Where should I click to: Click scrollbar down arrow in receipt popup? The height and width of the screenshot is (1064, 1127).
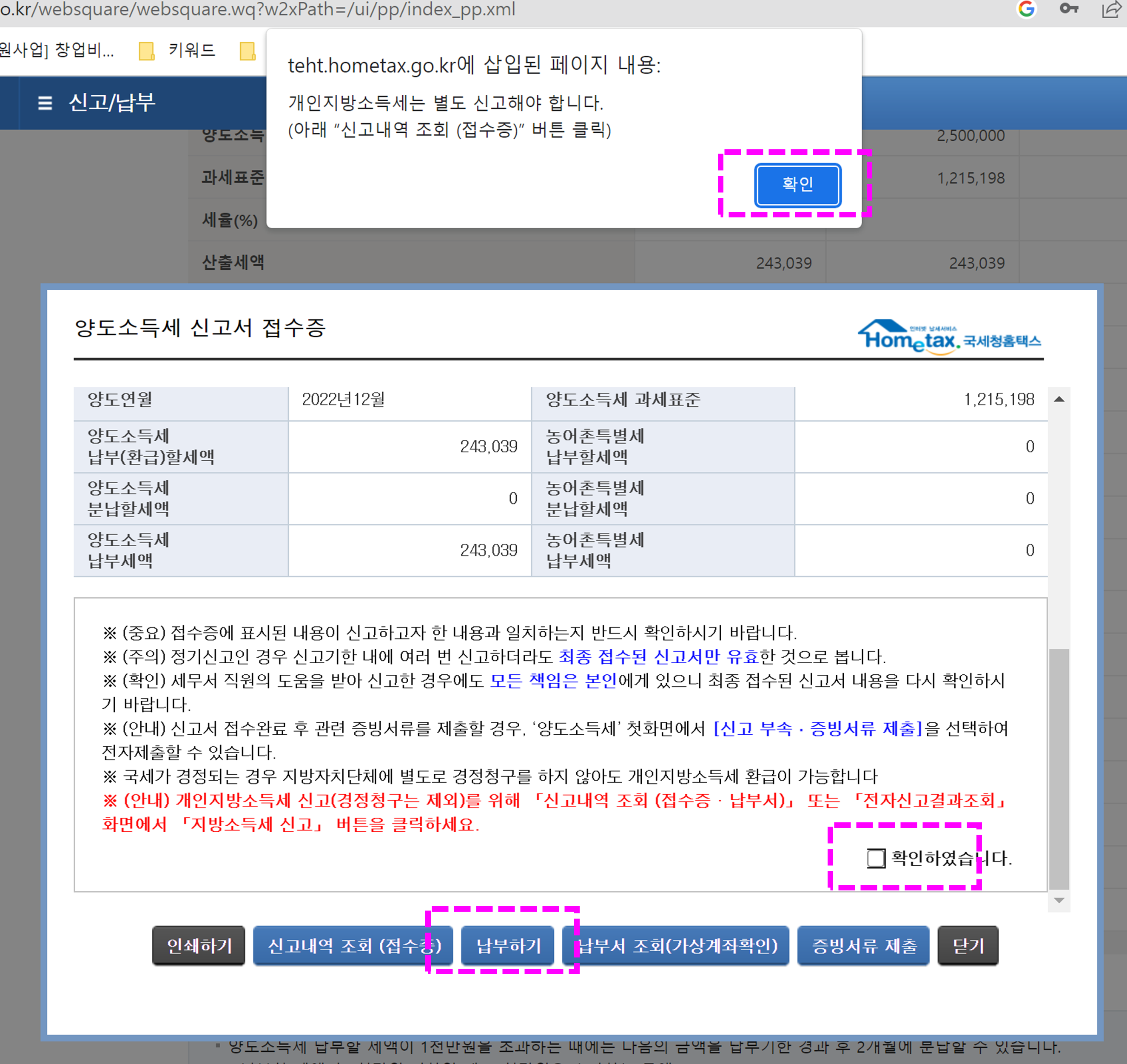tap(1059, 901)
